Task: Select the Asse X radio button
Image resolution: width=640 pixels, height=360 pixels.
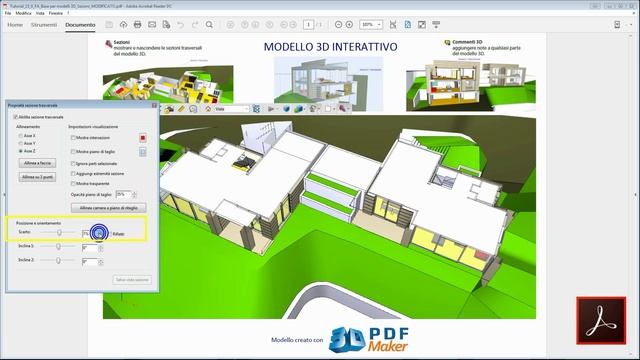Action: 20,136
